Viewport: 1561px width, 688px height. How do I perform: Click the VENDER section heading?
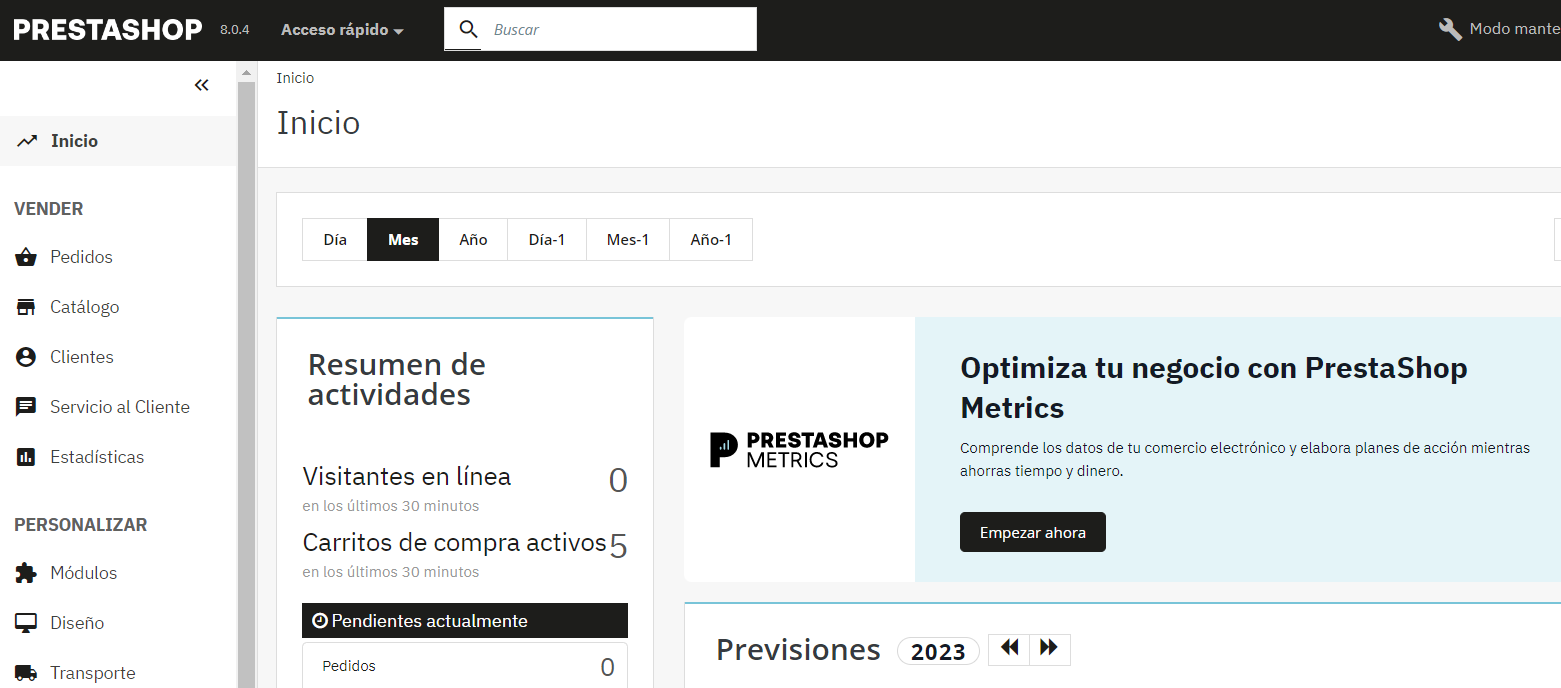[49, 209]
